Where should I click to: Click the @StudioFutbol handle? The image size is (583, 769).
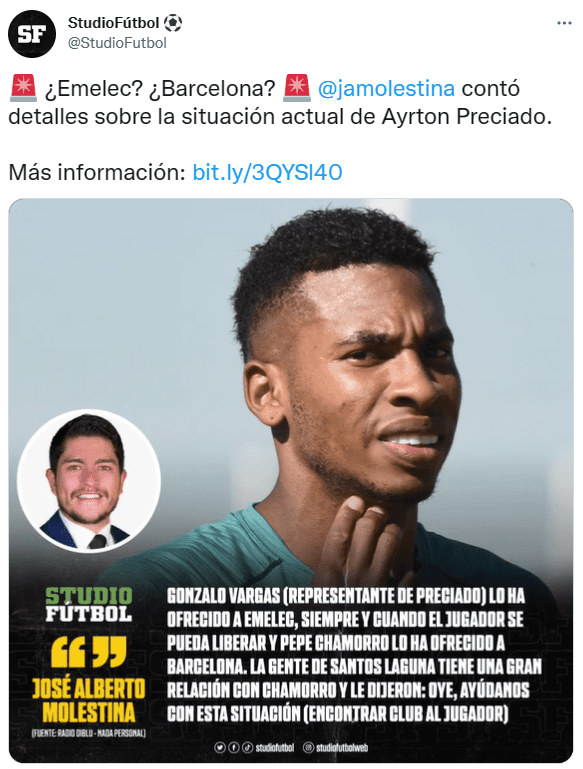117,43
